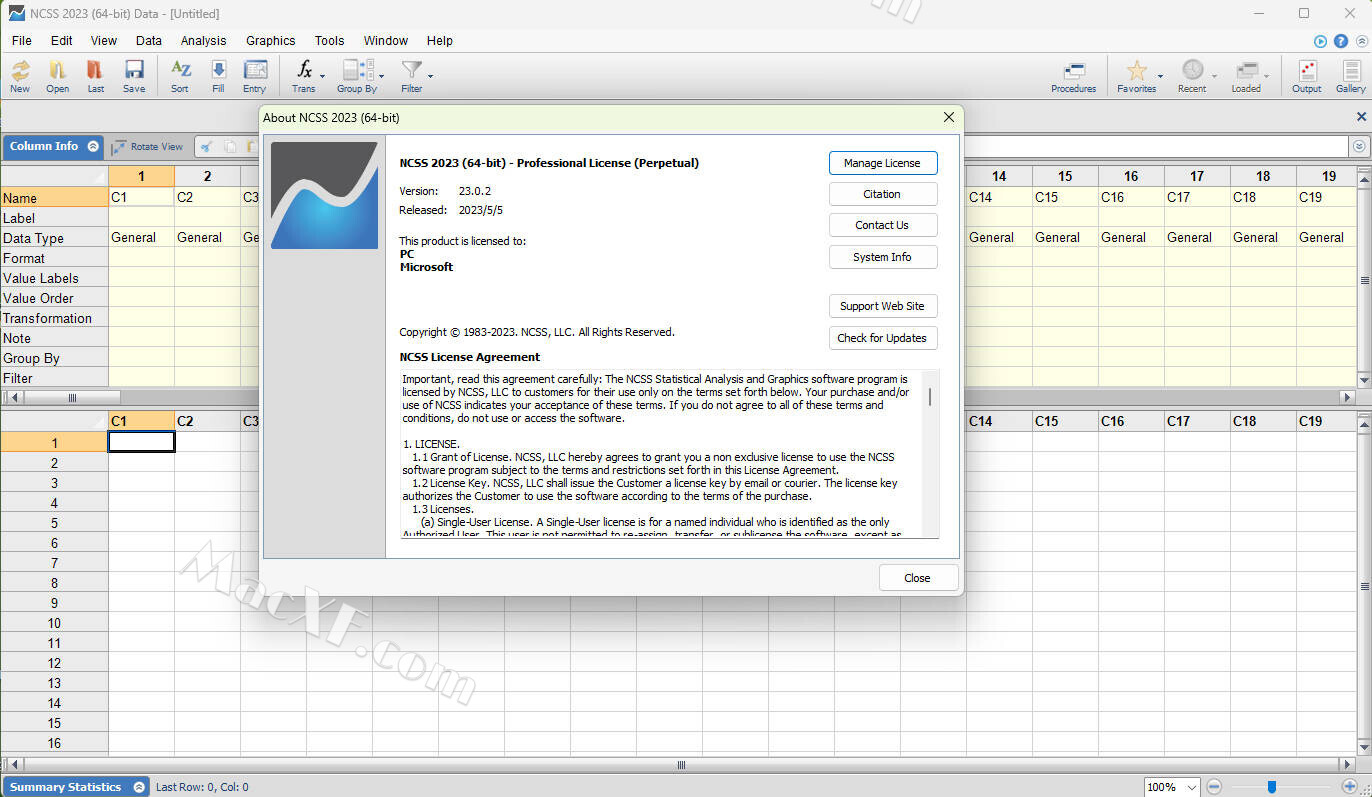
Task: Dismiss the About dialog with title X
Action: [x=949, y=117]
